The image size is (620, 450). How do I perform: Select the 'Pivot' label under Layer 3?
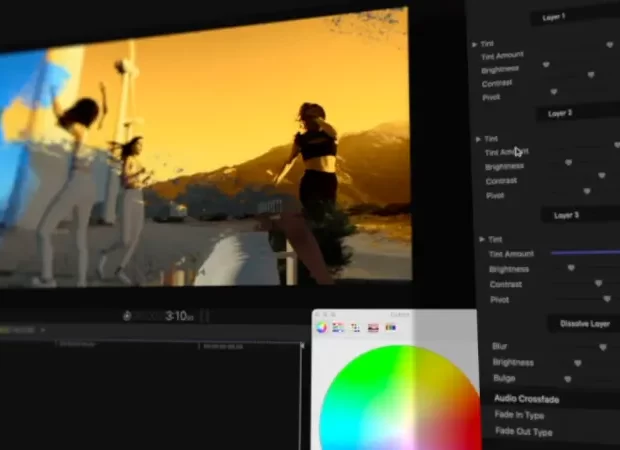pos(499,300)
